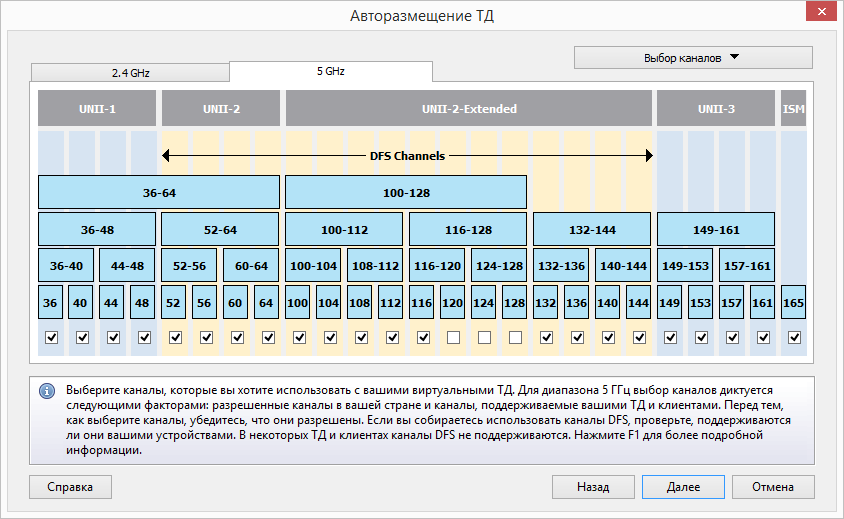Click the info icon in description box

coord(47,391)
